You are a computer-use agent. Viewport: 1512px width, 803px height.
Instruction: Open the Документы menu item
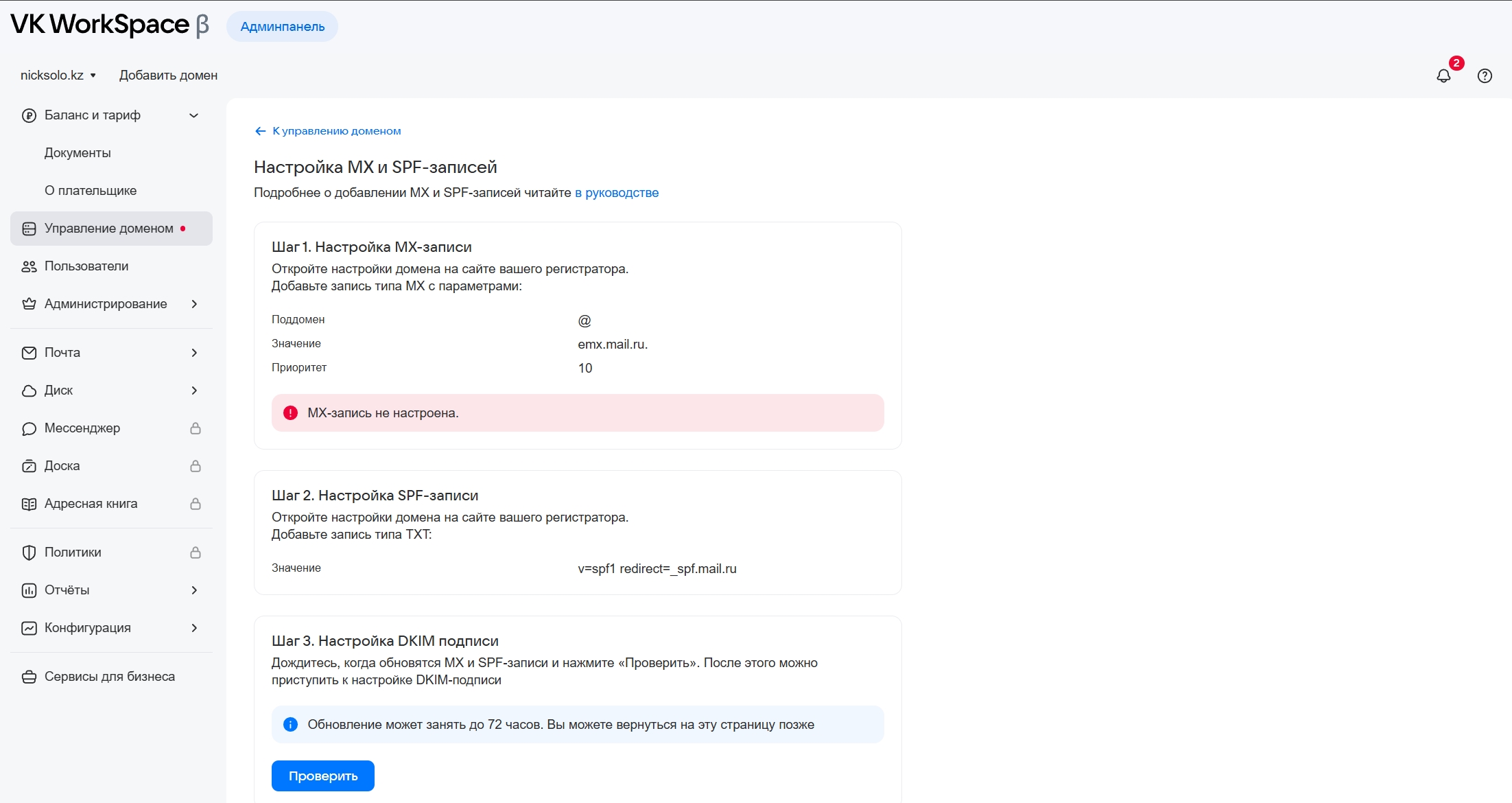point(78,153)
